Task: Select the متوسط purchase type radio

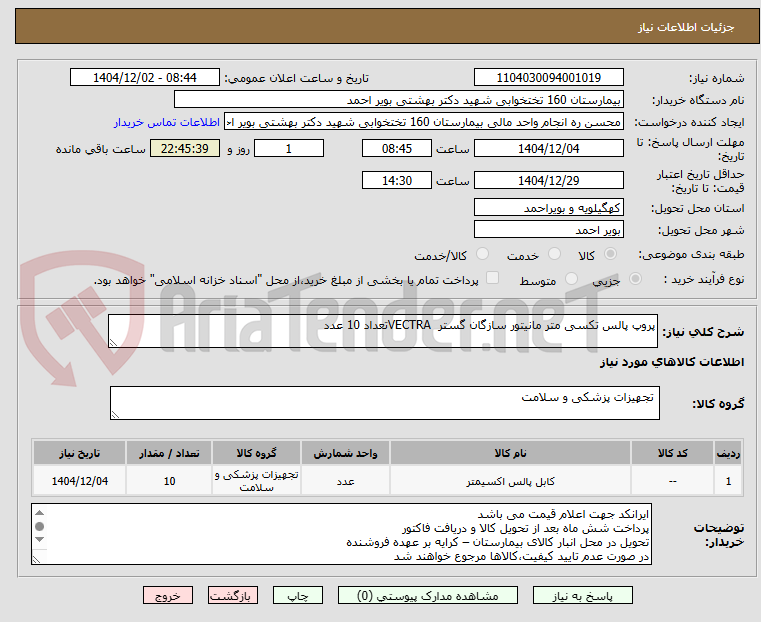Action: point(572,278)
